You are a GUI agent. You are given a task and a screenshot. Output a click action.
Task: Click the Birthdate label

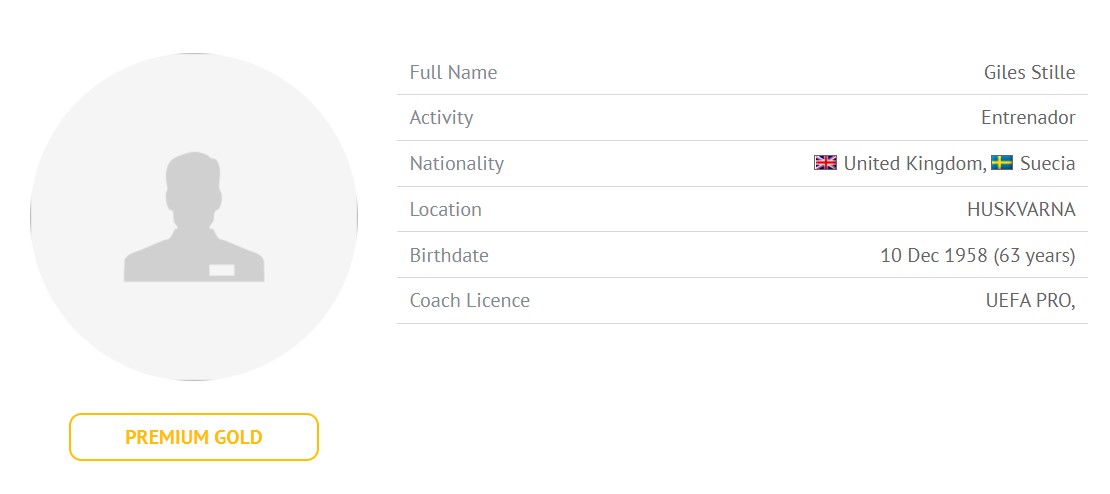tap(449, 255)
